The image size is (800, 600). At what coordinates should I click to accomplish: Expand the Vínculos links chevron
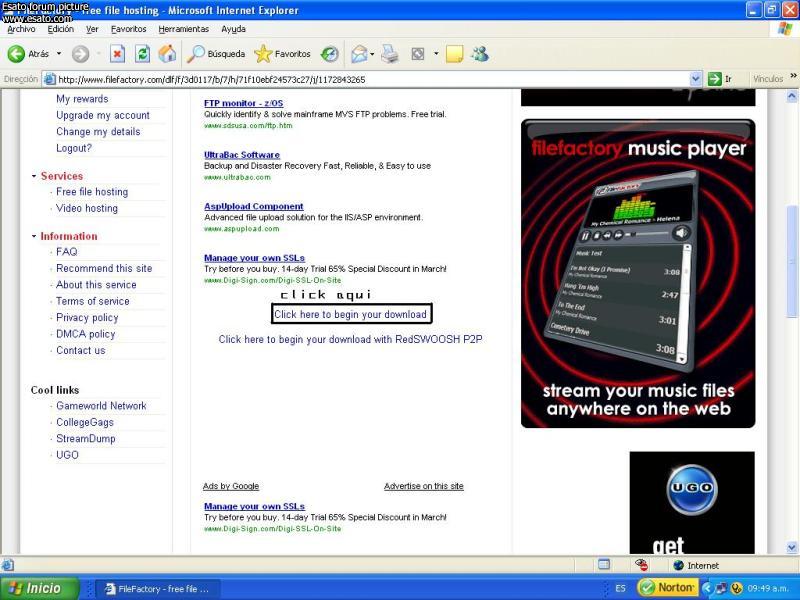[x=793, y=76]
